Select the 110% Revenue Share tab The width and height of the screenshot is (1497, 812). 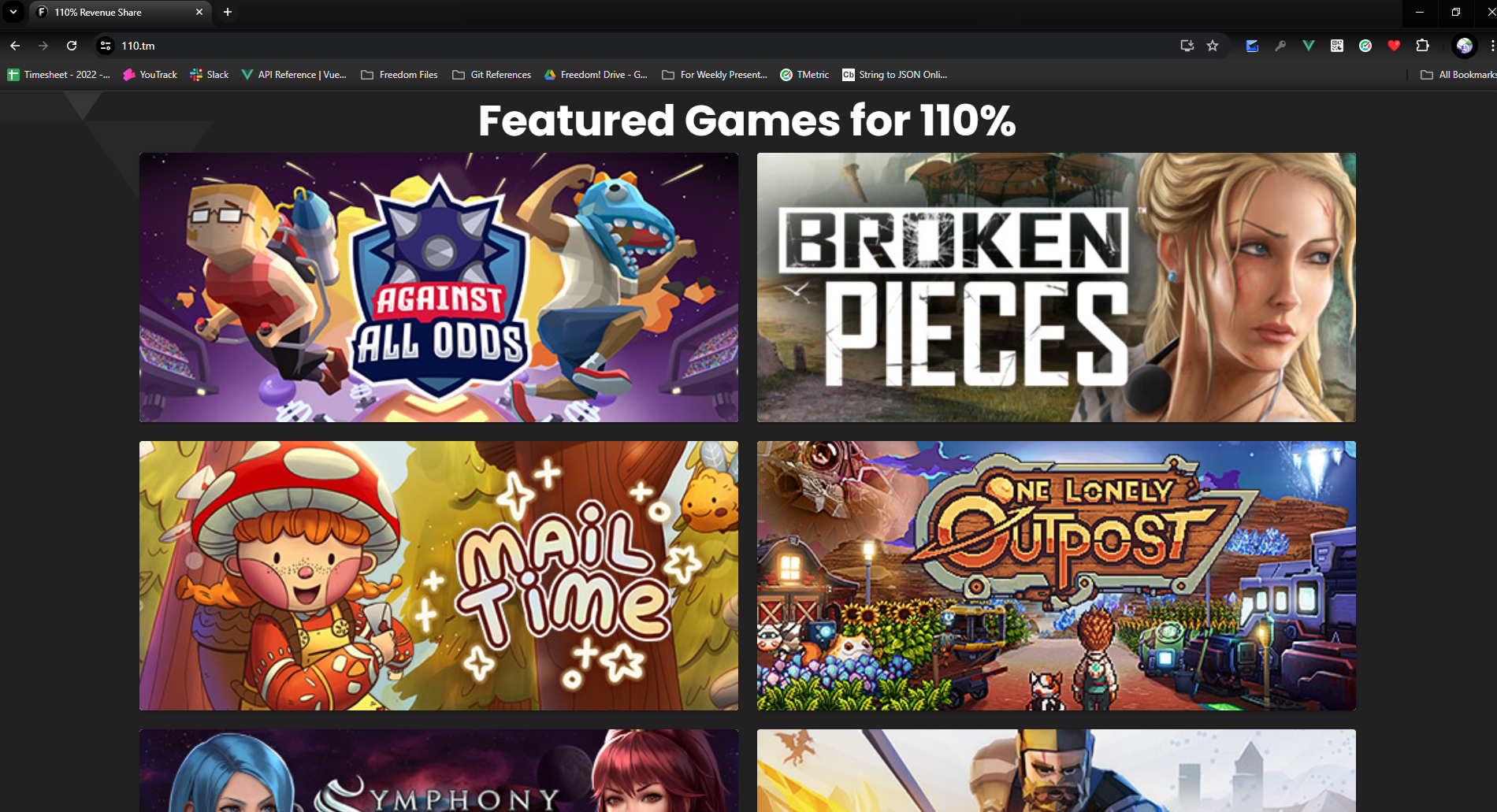pyautogui.click(x=121, y=12)
